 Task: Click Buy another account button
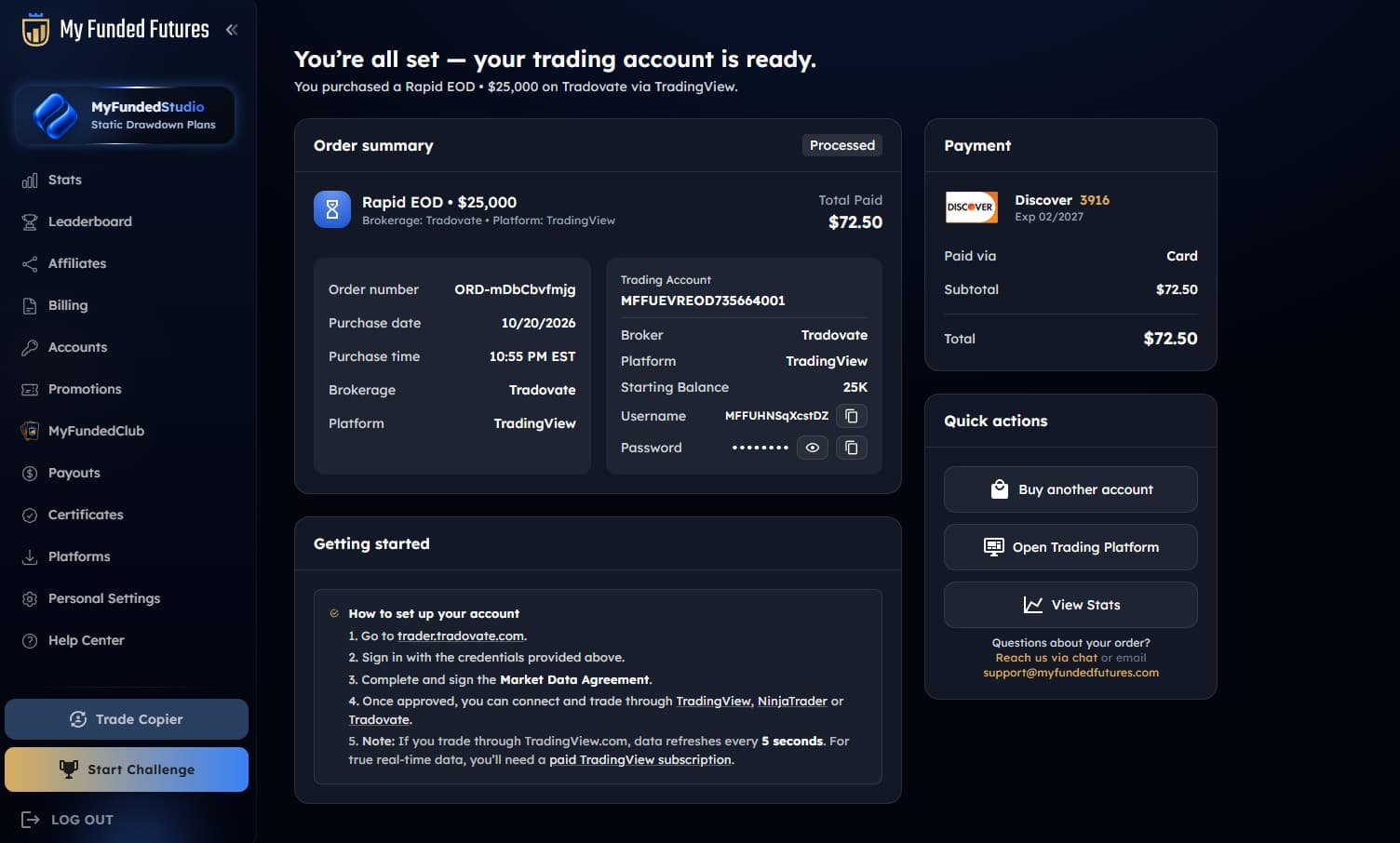coord(1070,489)
